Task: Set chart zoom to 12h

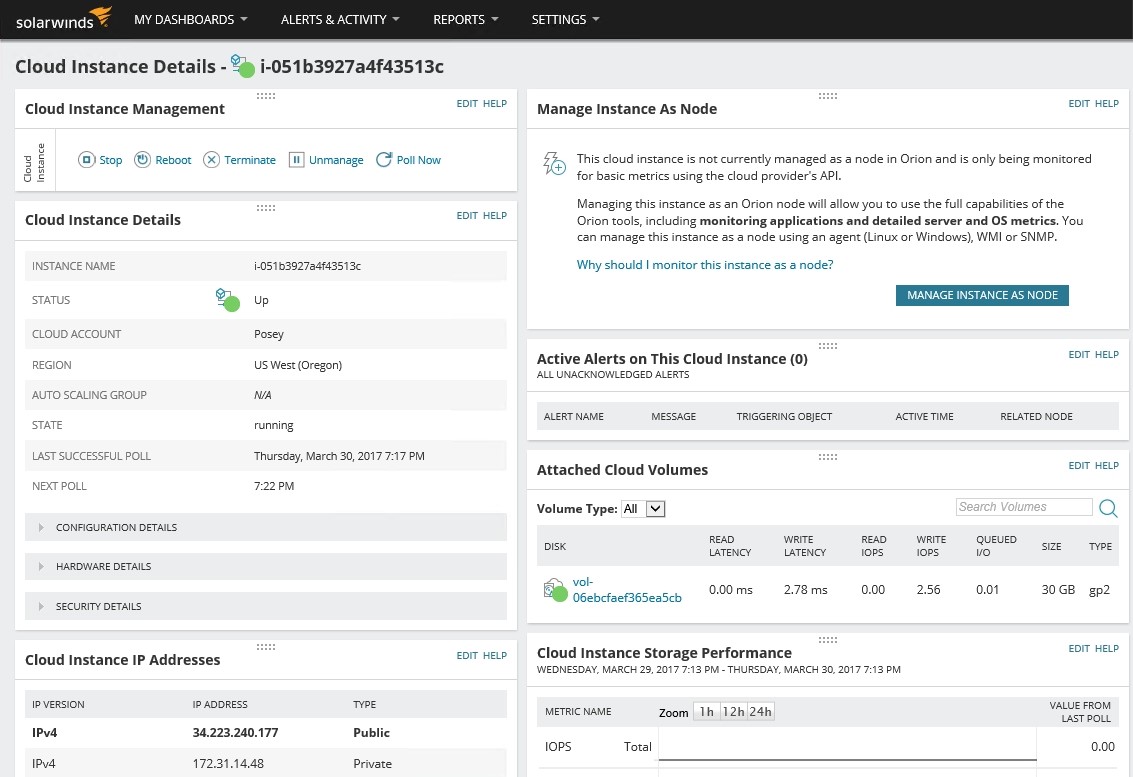Action: click(x=733, y=712)
